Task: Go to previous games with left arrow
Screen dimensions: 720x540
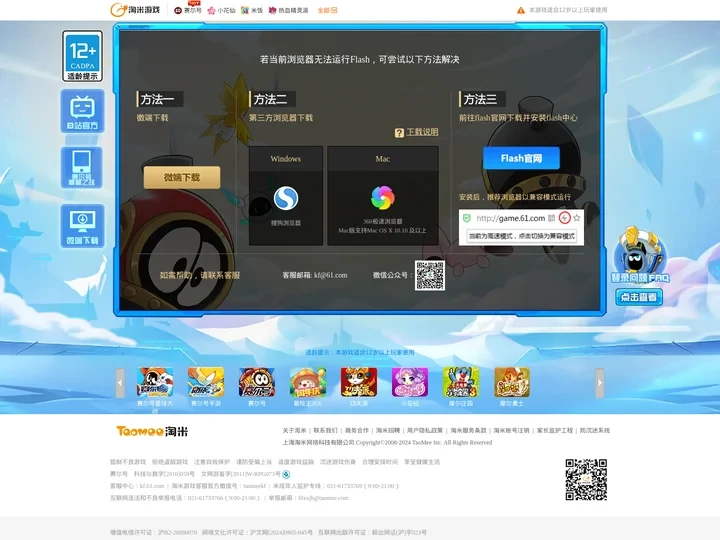Action: [120, 382]
